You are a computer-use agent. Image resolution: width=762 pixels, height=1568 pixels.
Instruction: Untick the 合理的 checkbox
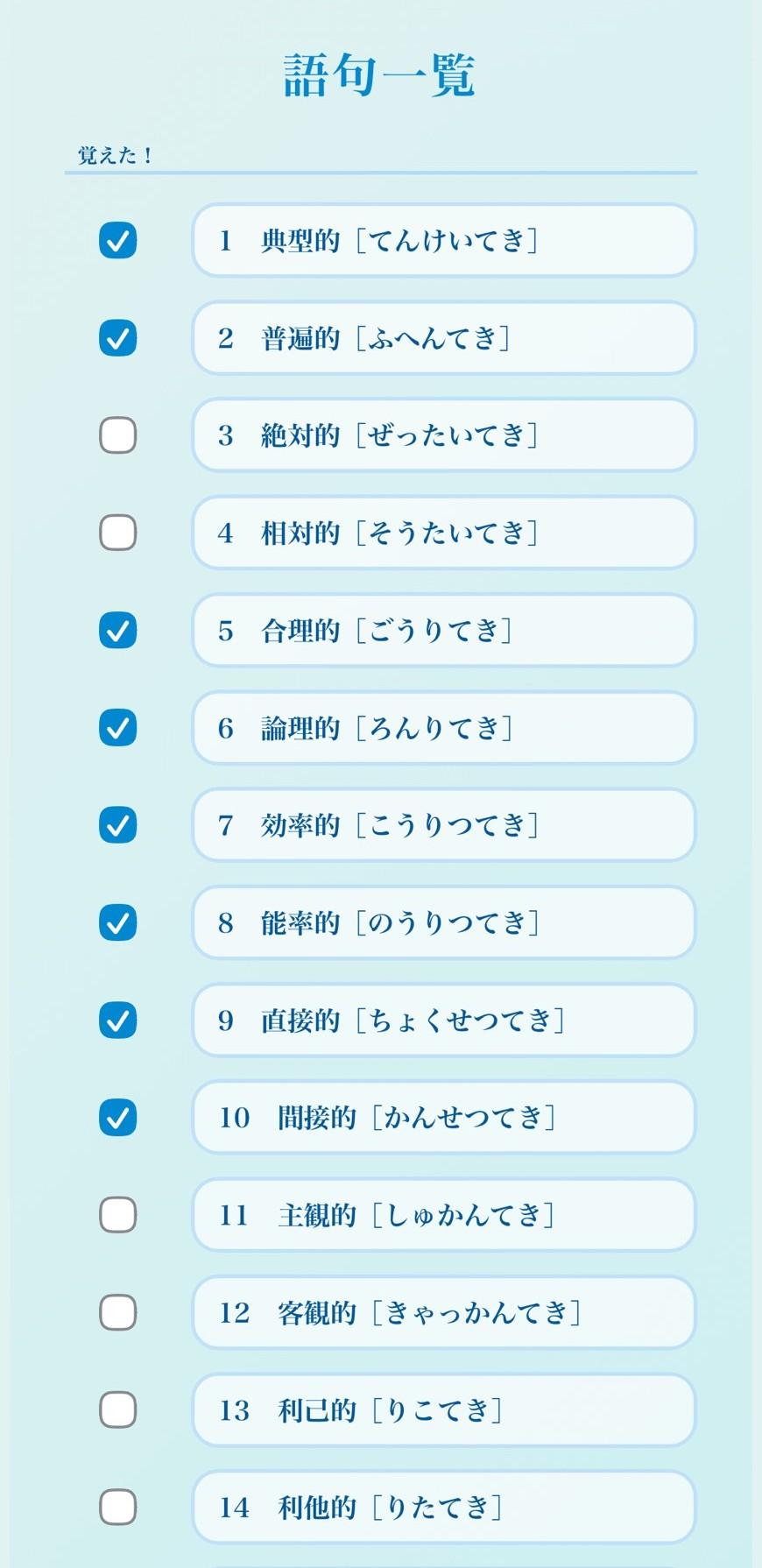(x=118, y=631)
